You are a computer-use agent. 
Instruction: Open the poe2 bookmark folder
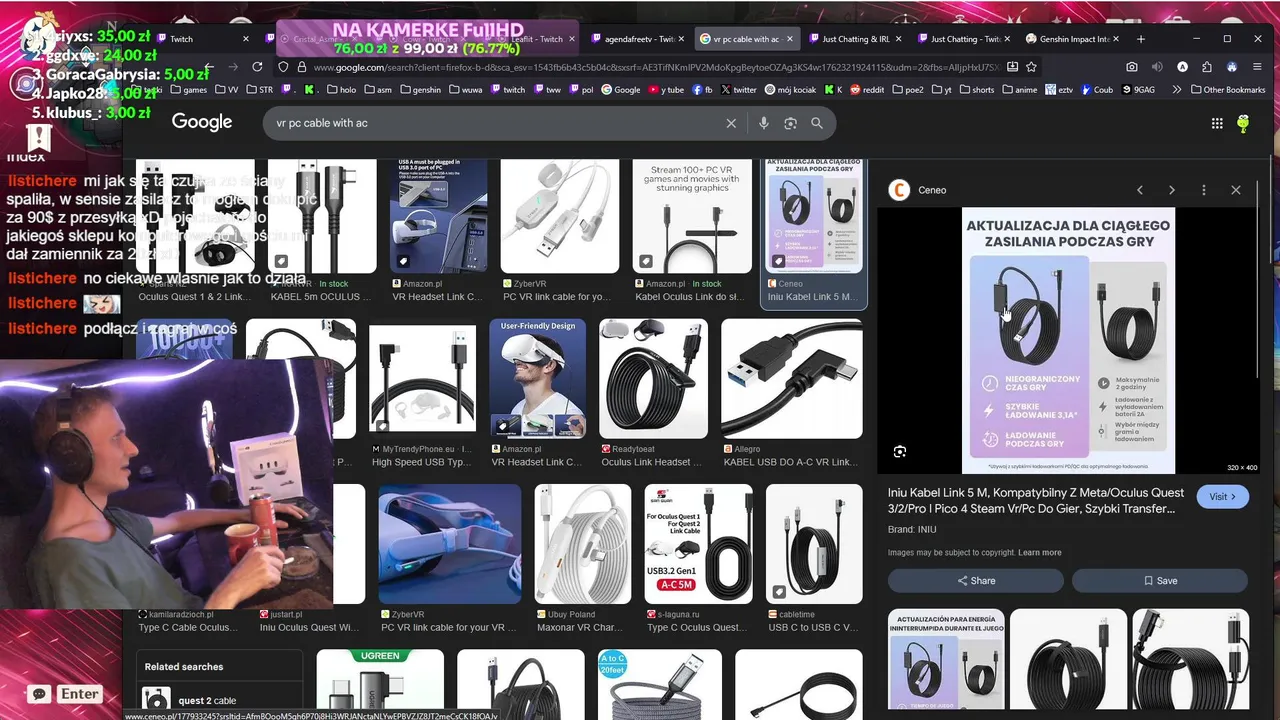908,89
